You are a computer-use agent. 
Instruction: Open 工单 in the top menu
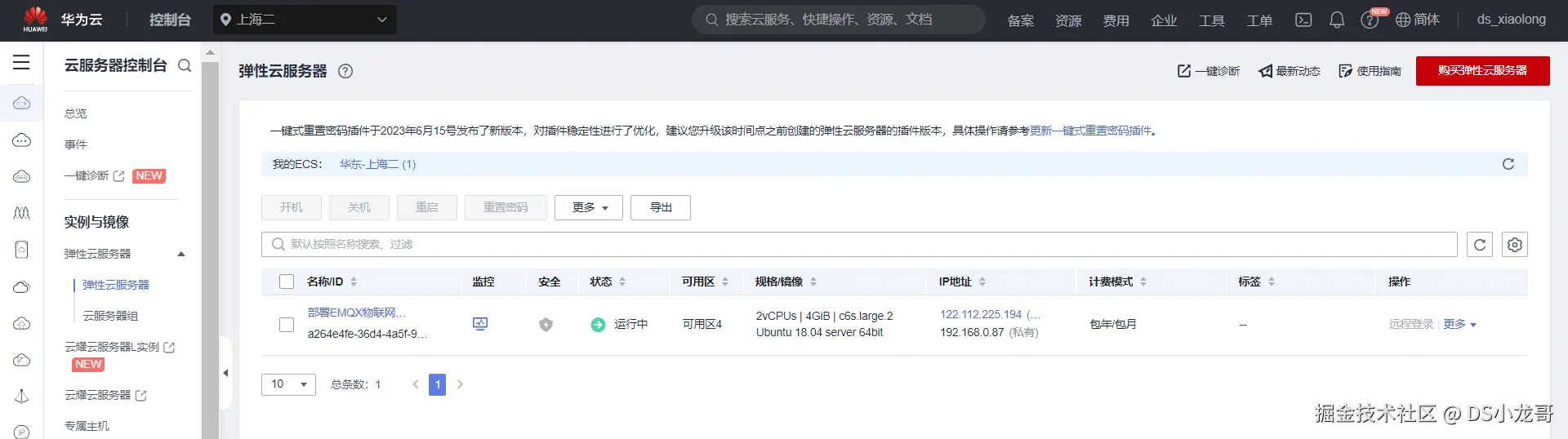[1259, 20]
